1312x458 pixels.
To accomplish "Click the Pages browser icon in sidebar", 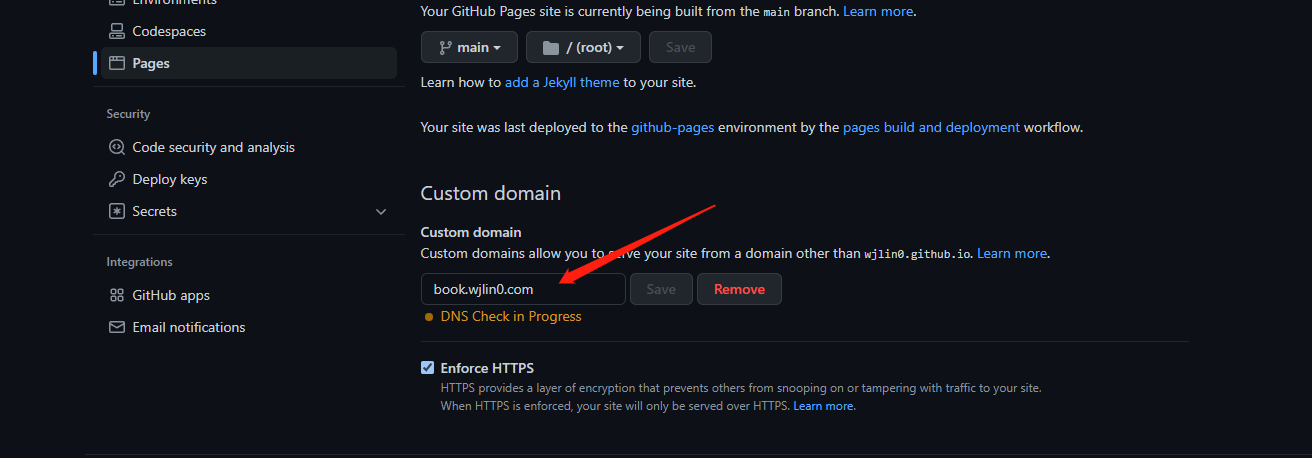I will [116, 63].
